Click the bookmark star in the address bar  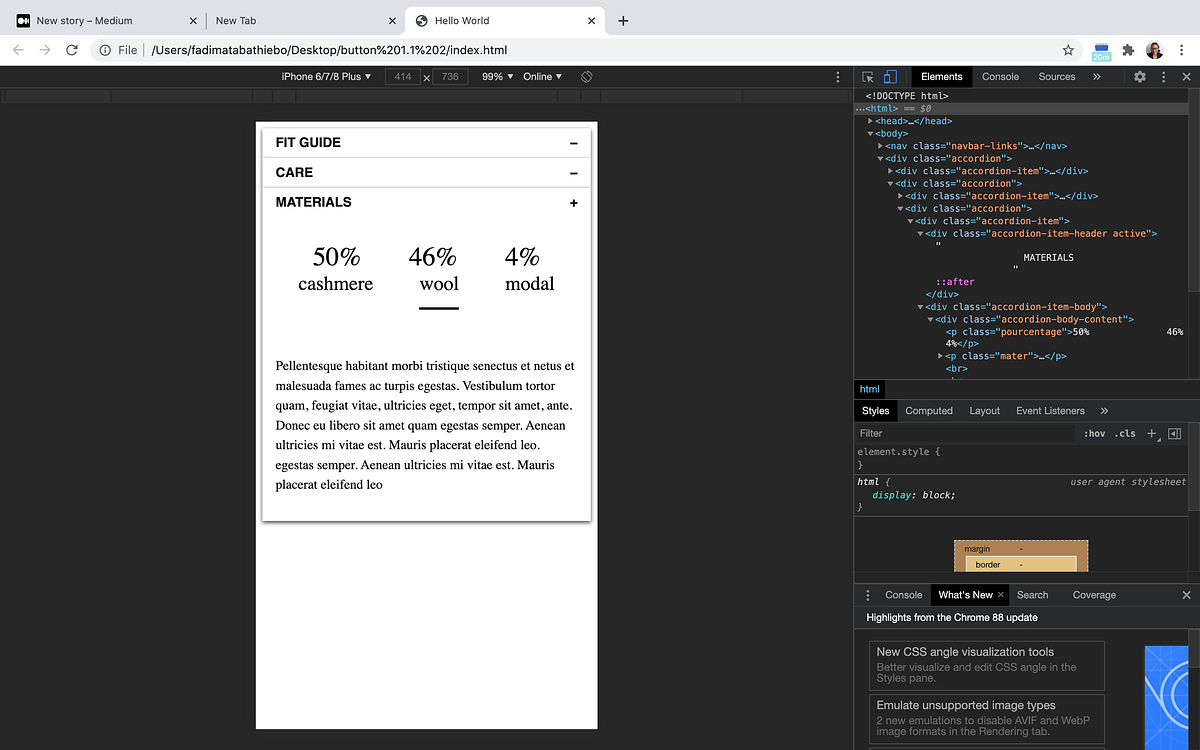[x=1068, y=49]
